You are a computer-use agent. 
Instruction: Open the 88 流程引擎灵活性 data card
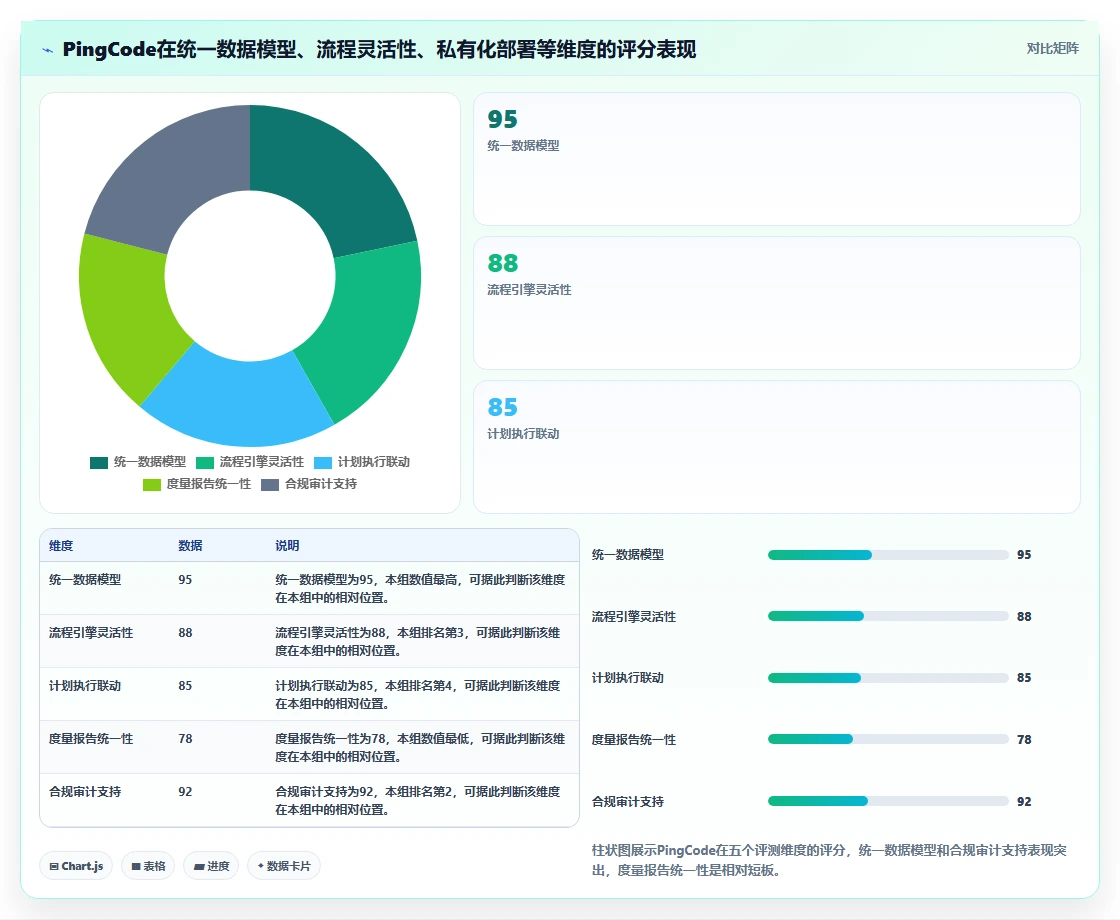(776, 303)
